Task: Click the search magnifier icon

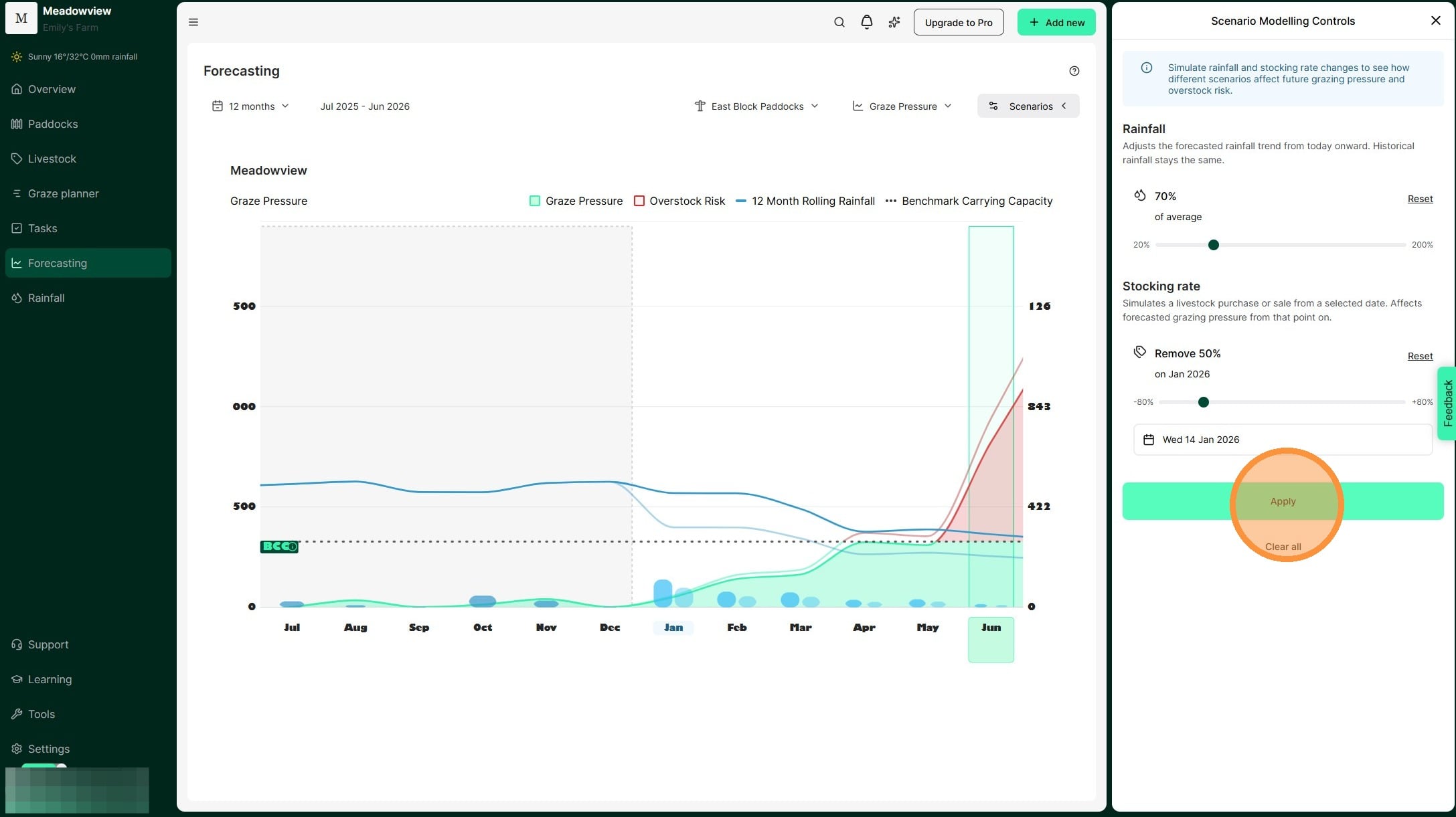Action: point(839,22)
